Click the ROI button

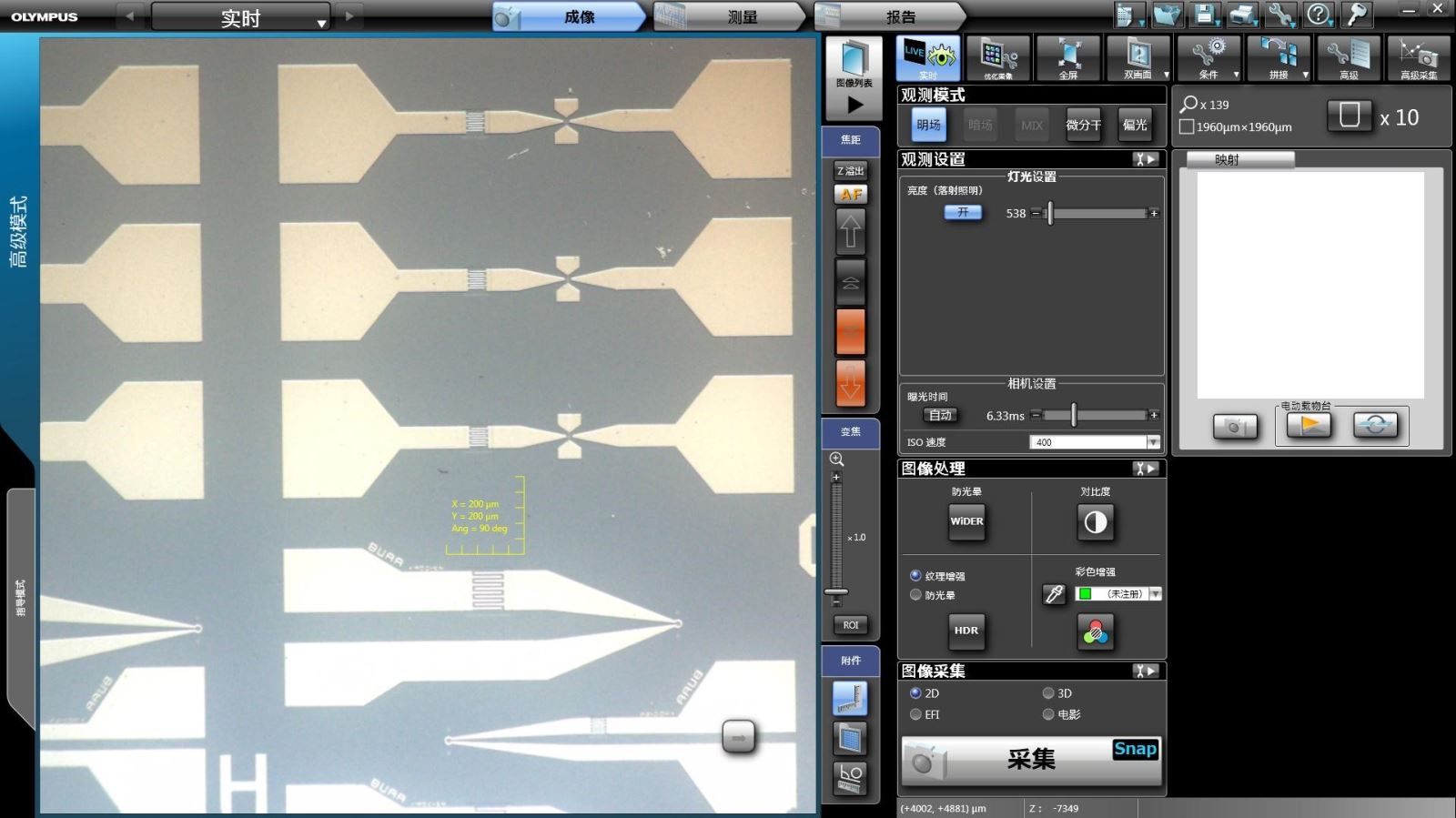[x=851, y=625]
